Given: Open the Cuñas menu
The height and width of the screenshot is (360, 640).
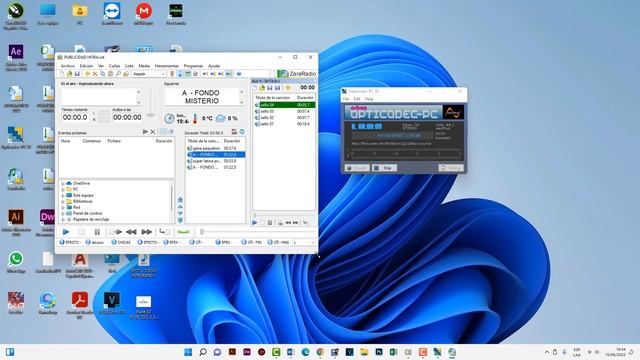Looking at the screenshot, I should pos(114,66).
